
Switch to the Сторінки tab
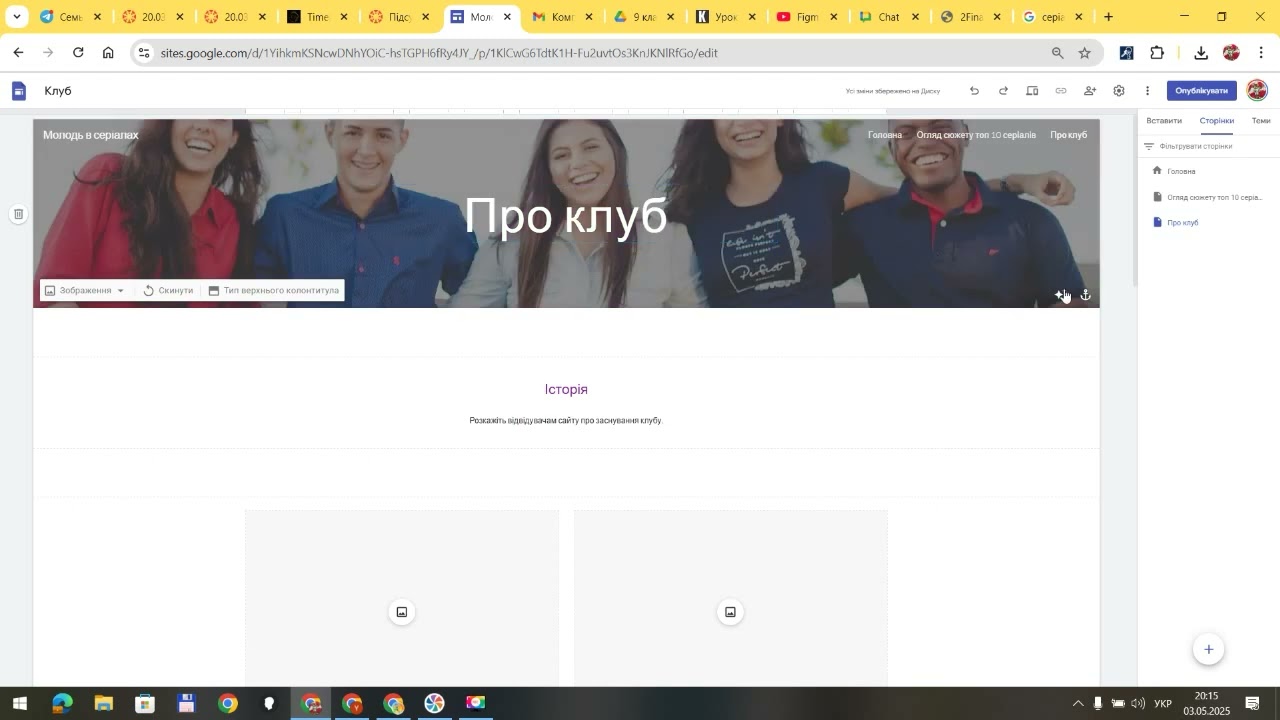pyautogui.click(x=1217, y=121)
